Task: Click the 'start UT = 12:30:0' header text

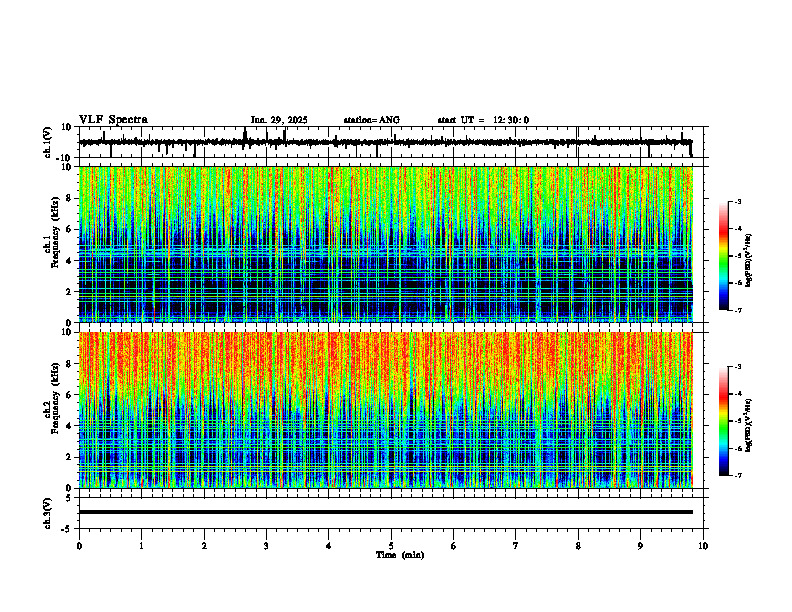Action: click(483, 120)
